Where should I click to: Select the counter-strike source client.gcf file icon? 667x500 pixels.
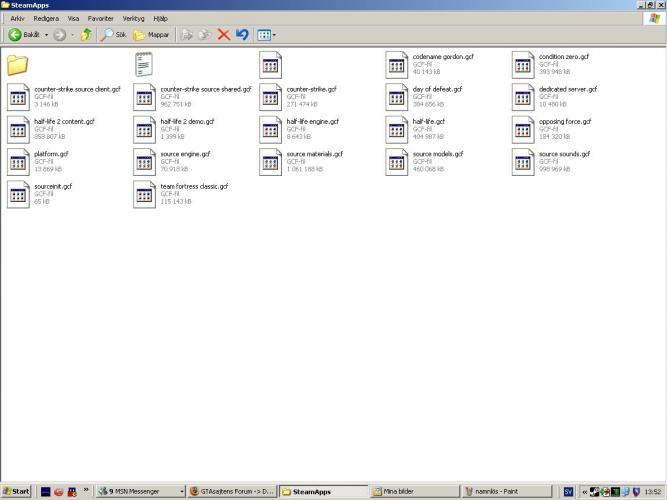point(19,97)
